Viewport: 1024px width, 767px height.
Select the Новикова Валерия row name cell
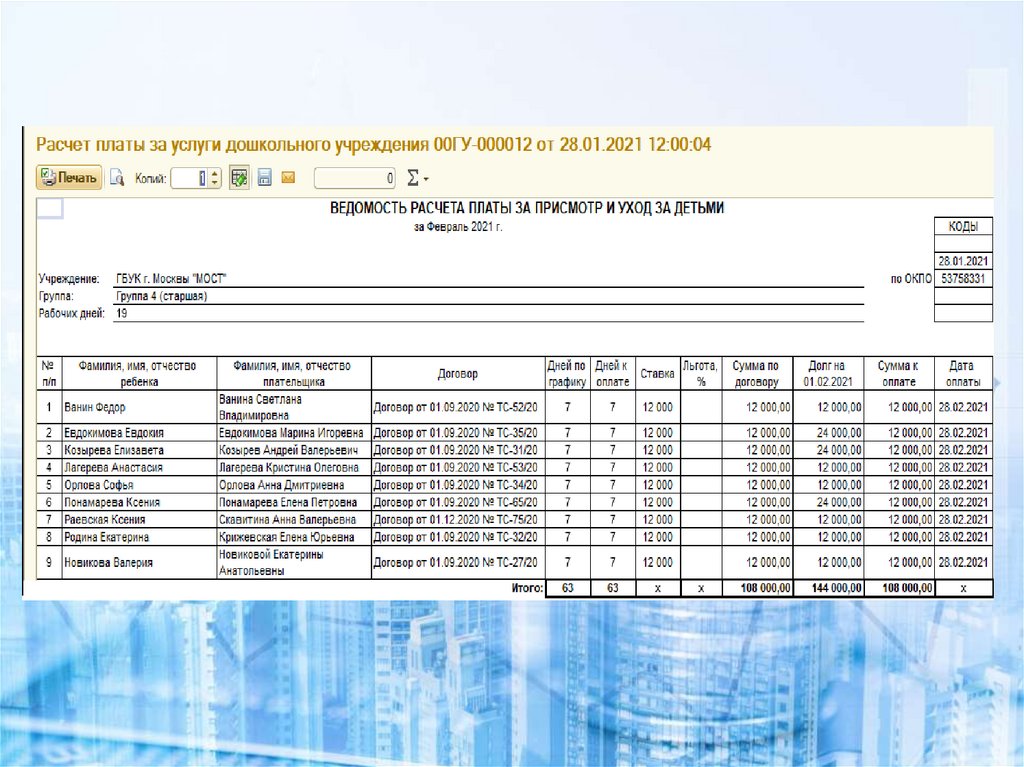138,563
